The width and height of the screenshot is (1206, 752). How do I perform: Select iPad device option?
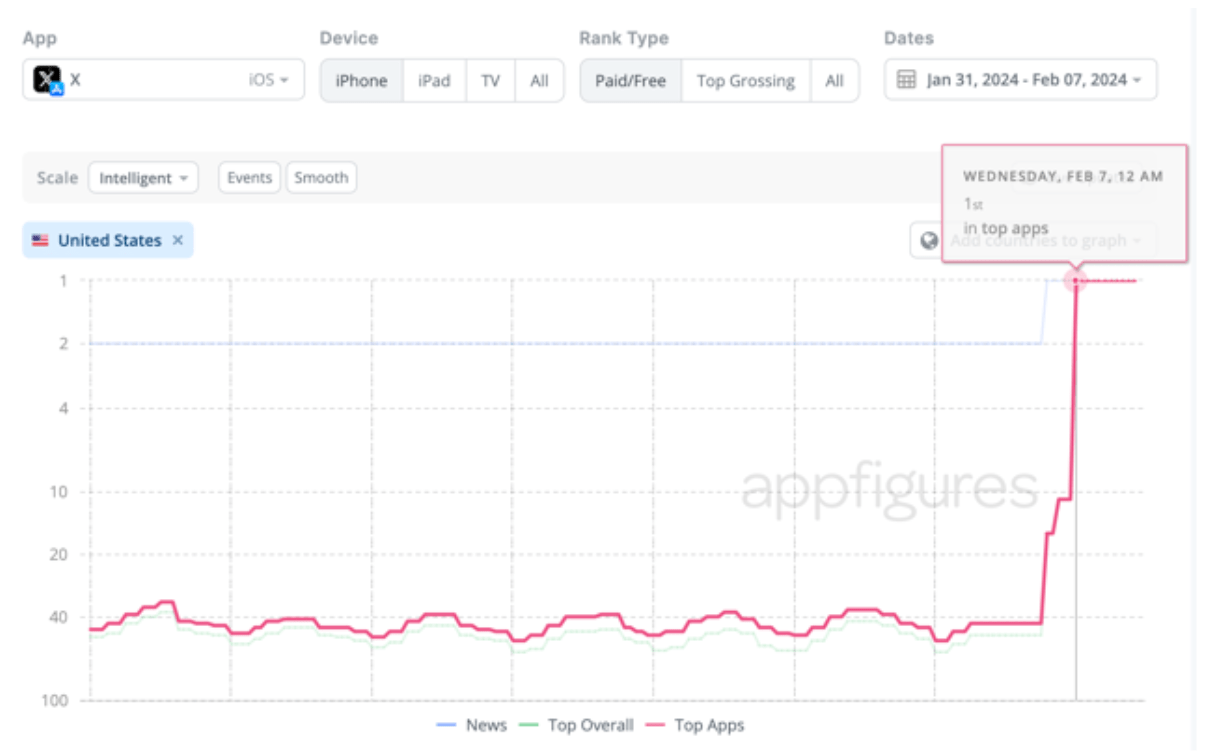(434, 81)
